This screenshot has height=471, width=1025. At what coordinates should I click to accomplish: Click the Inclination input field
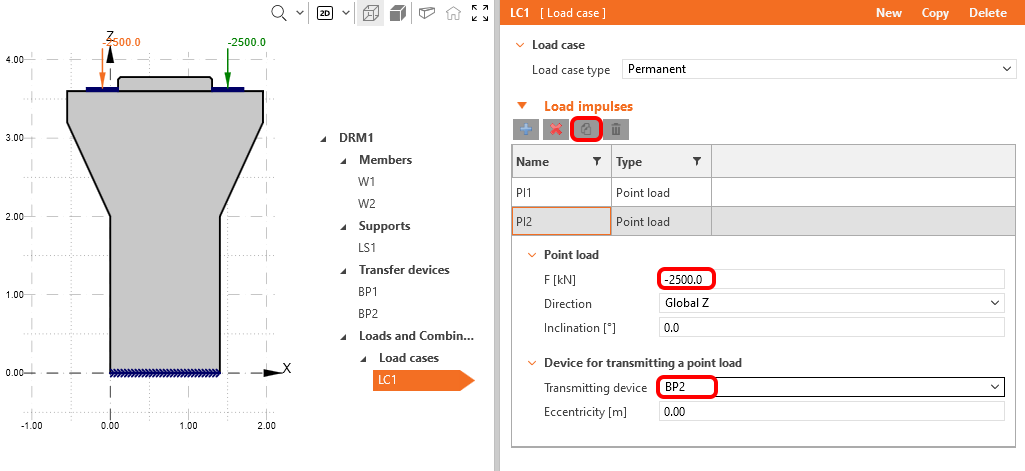832,327
